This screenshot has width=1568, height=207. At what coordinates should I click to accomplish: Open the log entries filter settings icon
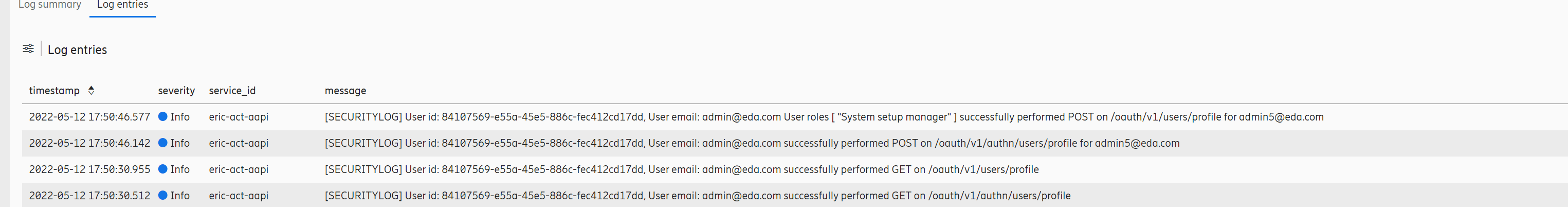tap(28, 49)
